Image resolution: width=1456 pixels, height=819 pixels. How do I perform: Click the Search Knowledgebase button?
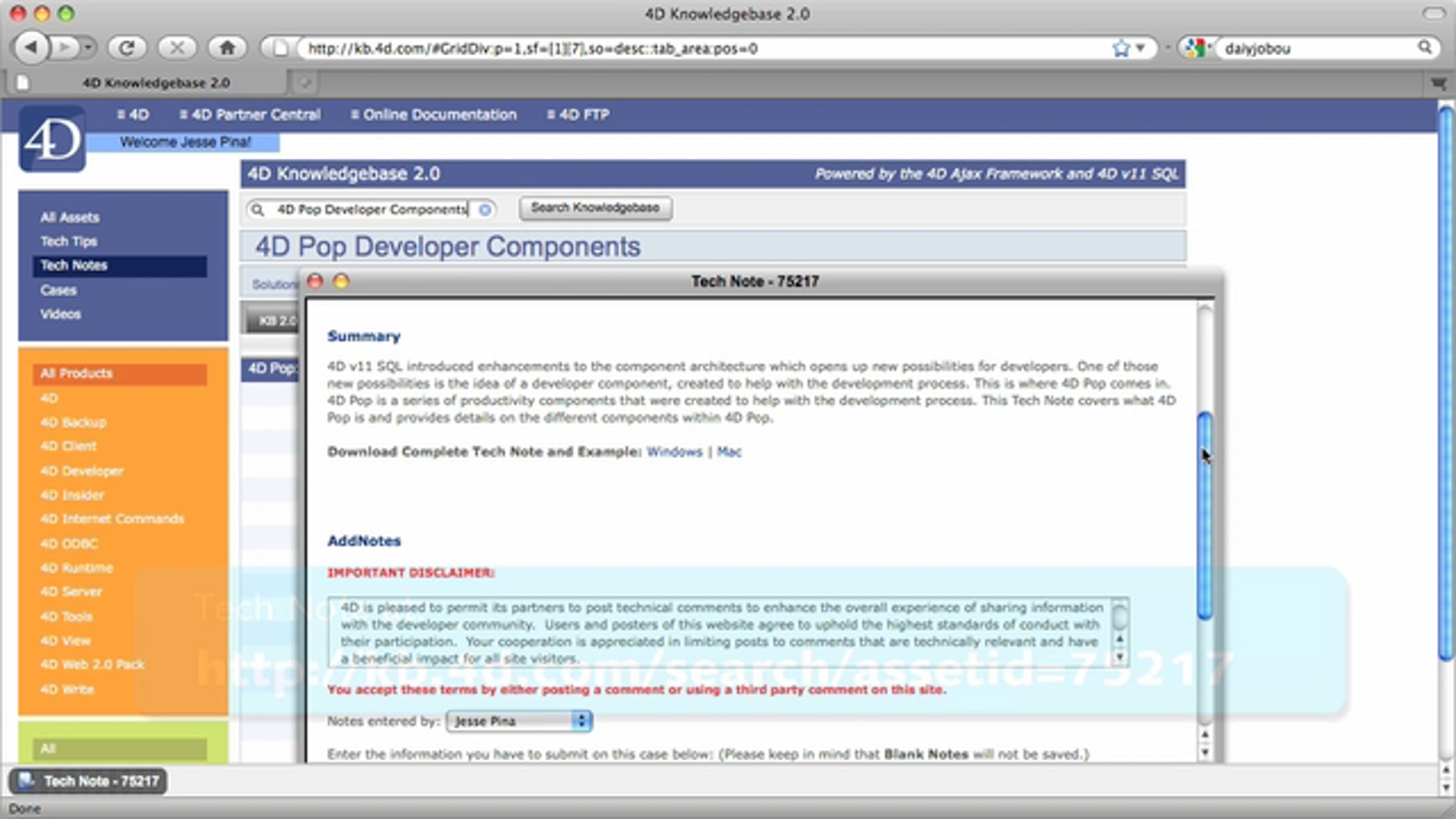click(x=595, y=208)
